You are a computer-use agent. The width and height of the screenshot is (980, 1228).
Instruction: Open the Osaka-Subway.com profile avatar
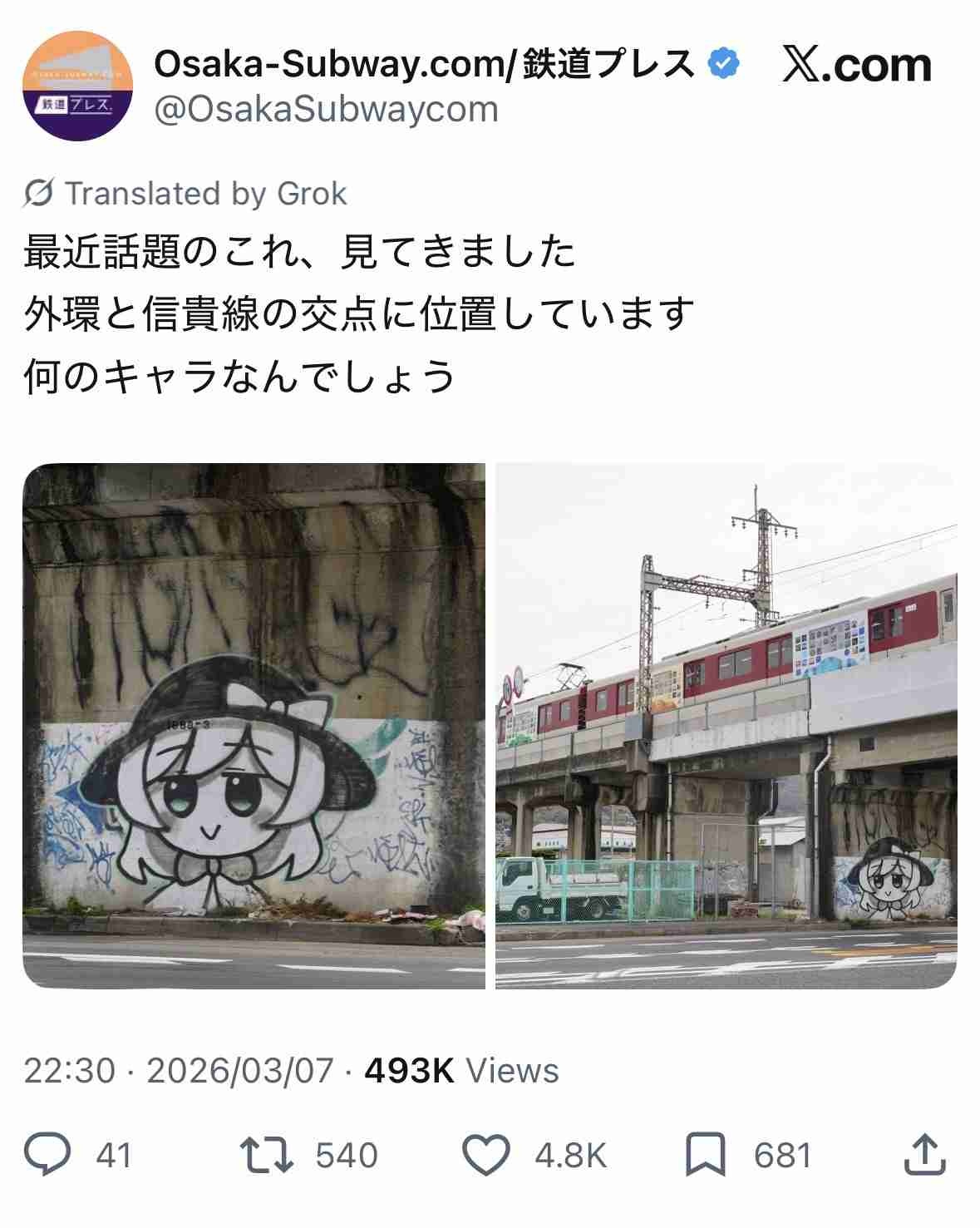(x=77, y=86)
